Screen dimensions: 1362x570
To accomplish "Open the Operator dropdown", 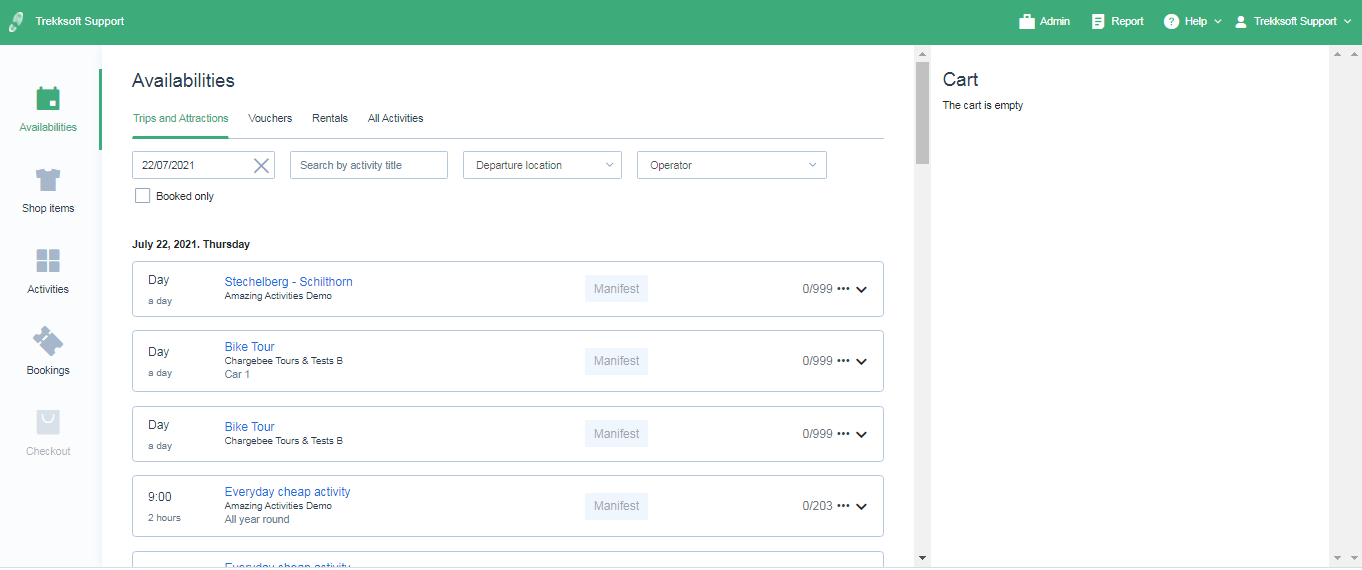I will [731, 166].
